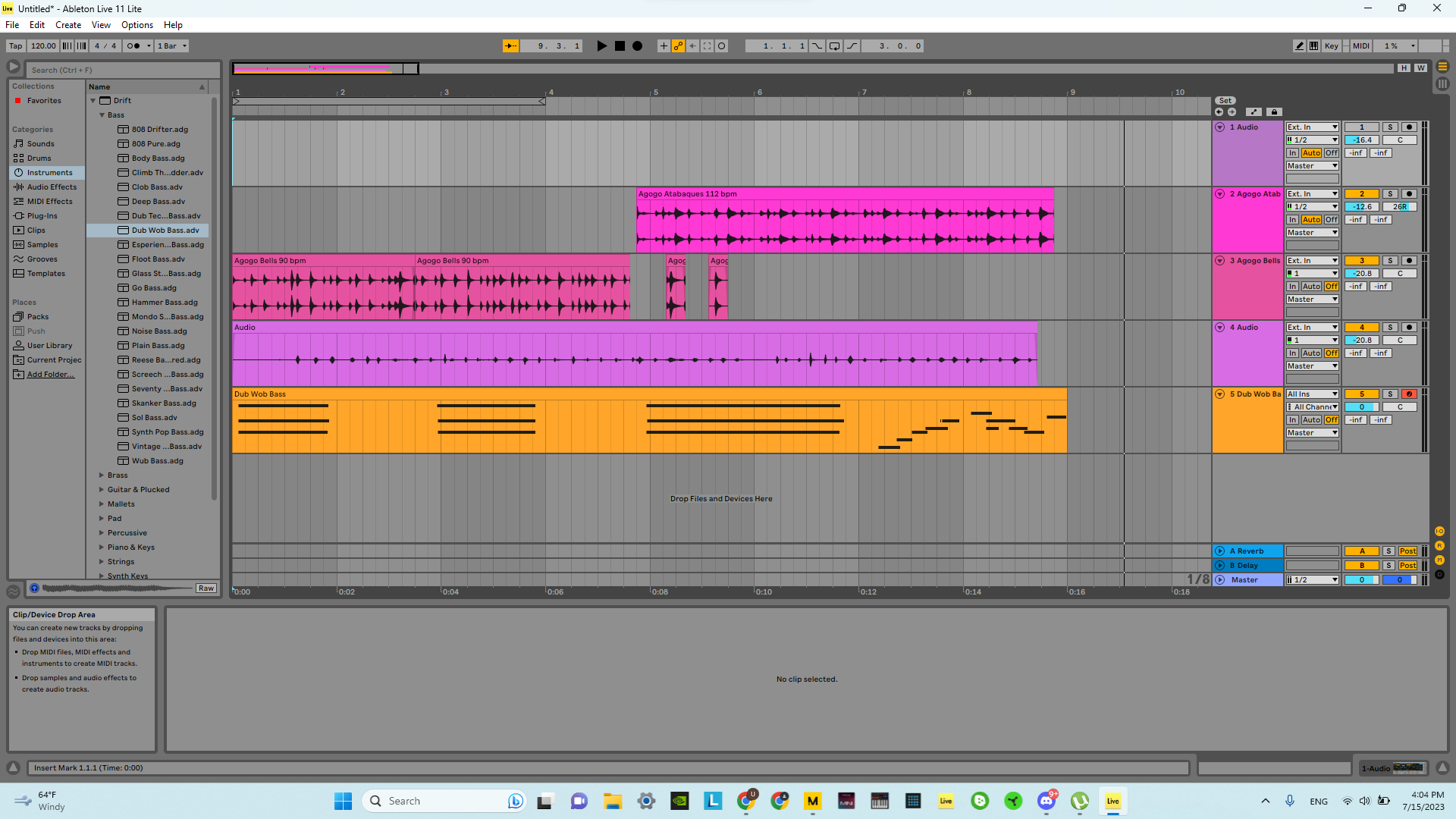Jump to the previous locator

coord(1219,112)
